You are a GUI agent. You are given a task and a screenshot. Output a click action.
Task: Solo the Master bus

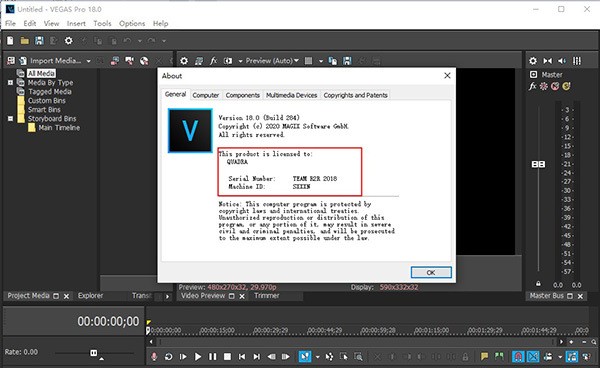566,86
